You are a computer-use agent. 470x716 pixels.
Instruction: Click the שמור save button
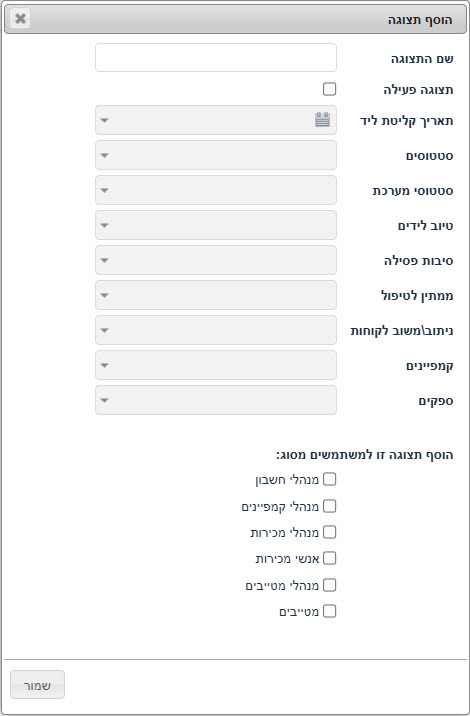(37, 684)
